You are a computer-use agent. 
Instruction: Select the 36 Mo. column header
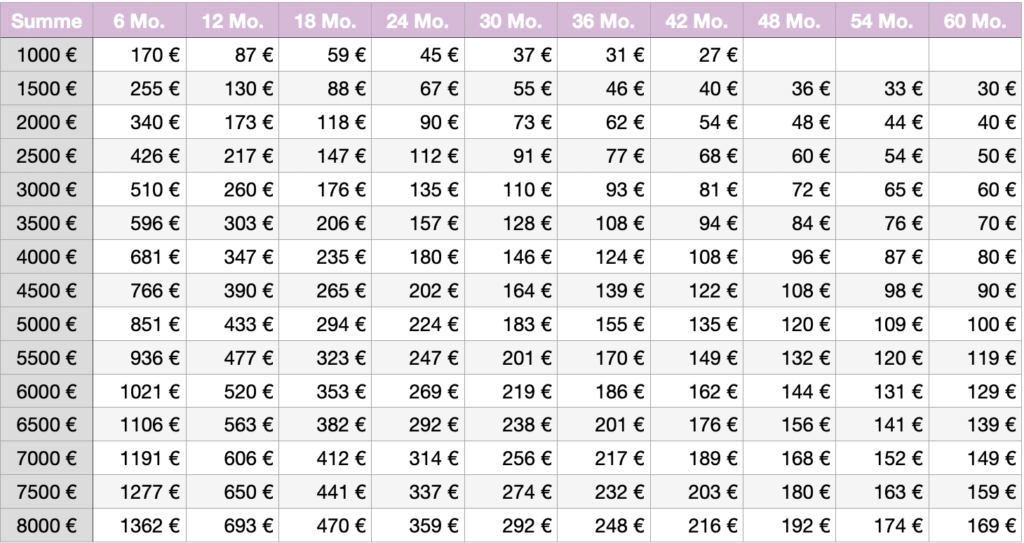[603, 20]
